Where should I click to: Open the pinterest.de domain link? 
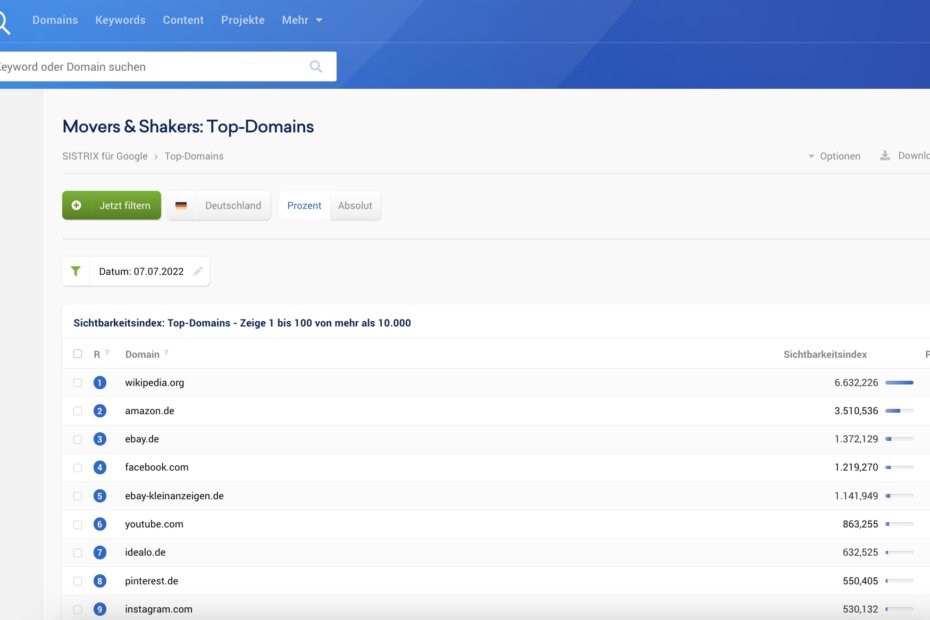tap(151, 581)
